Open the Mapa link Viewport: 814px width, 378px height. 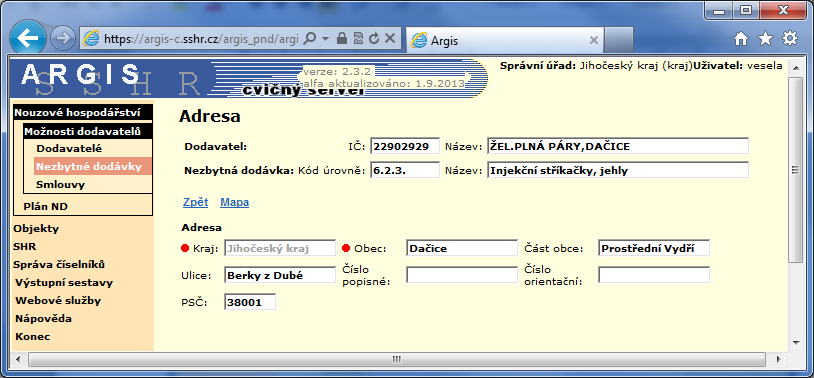(235, 202)
